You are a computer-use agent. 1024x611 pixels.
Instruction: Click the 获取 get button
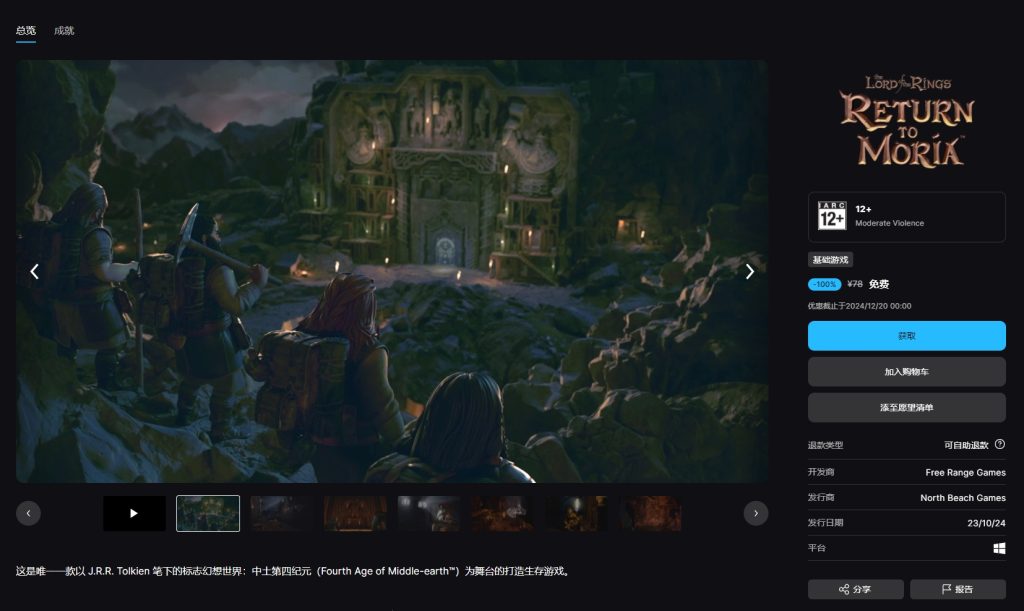(x=906, y=336)
